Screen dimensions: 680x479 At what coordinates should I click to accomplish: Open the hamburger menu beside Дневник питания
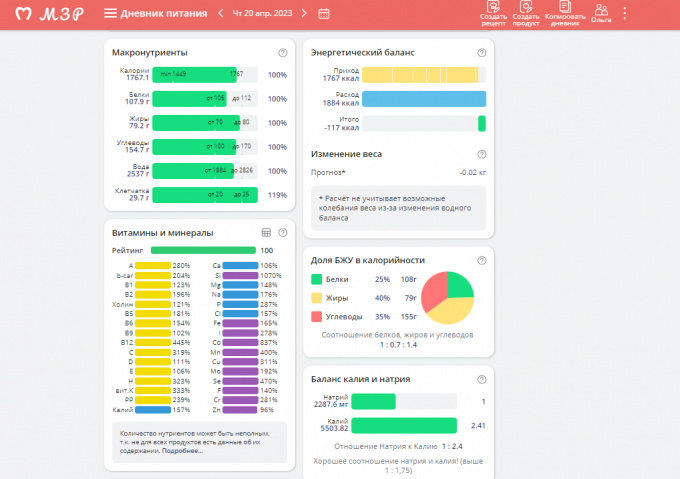(x=110, y=14)
